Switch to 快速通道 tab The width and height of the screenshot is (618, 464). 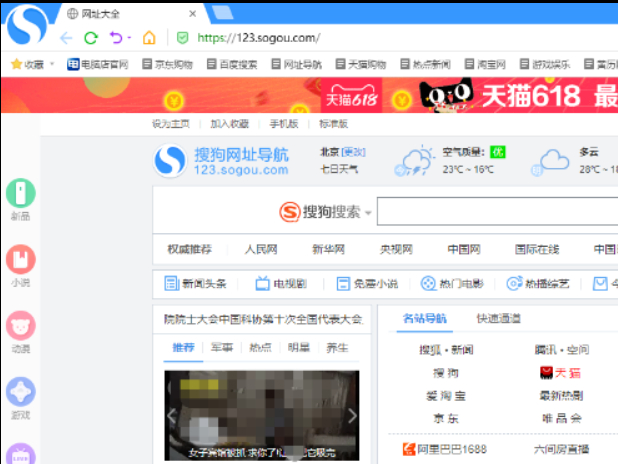(499, 319)
